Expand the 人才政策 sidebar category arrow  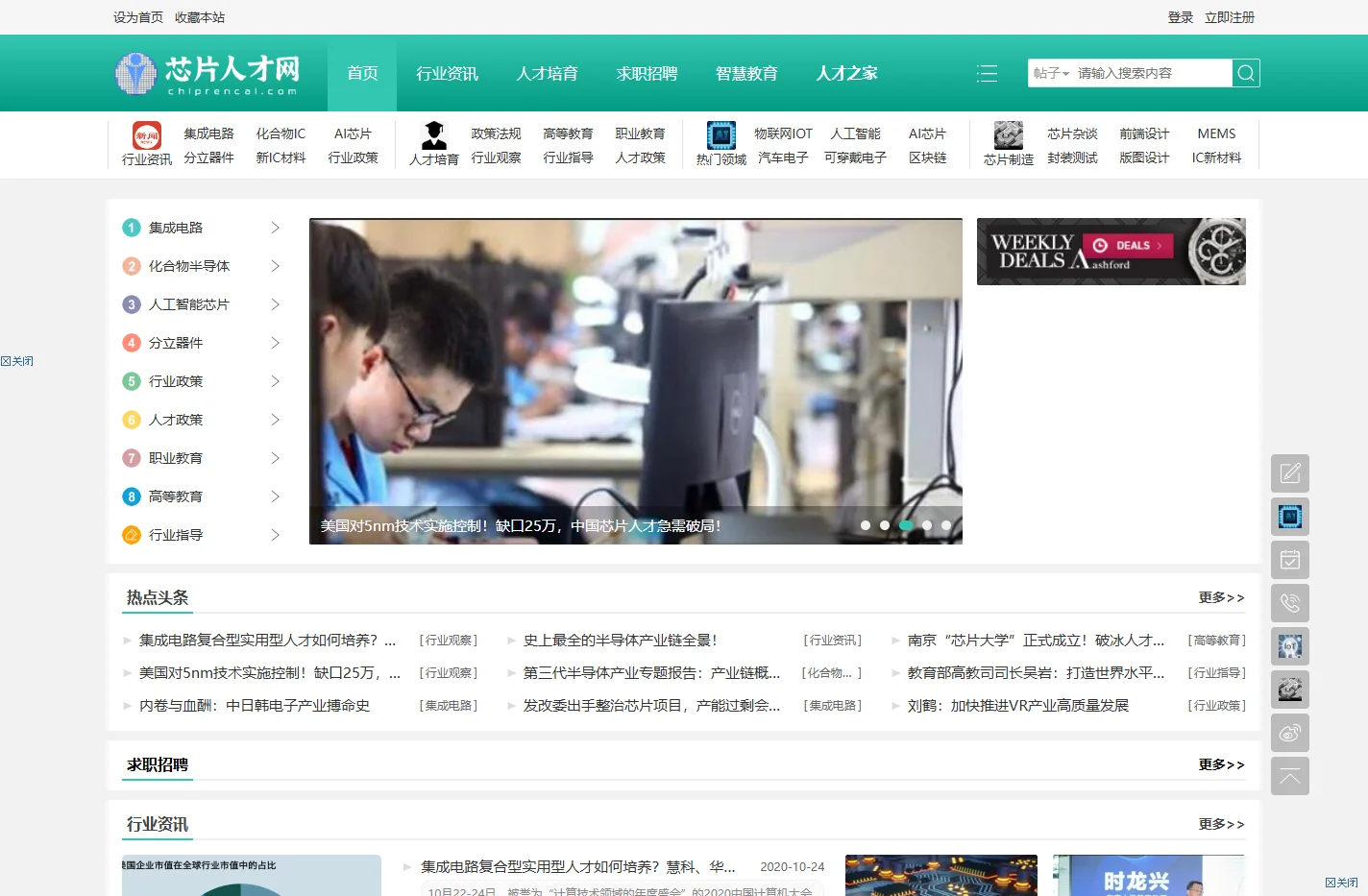275,420
